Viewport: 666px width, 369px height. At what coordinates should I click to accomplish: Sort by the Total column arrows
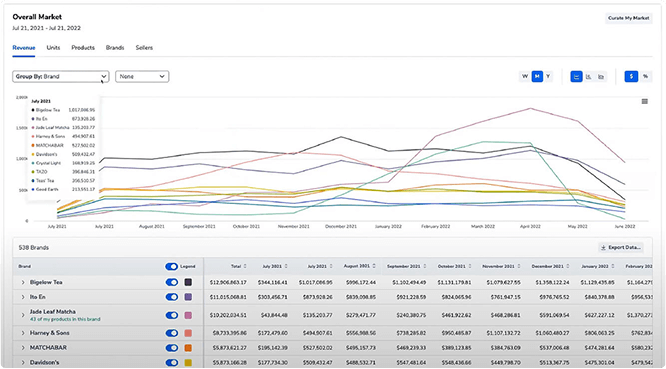(245, 266)
